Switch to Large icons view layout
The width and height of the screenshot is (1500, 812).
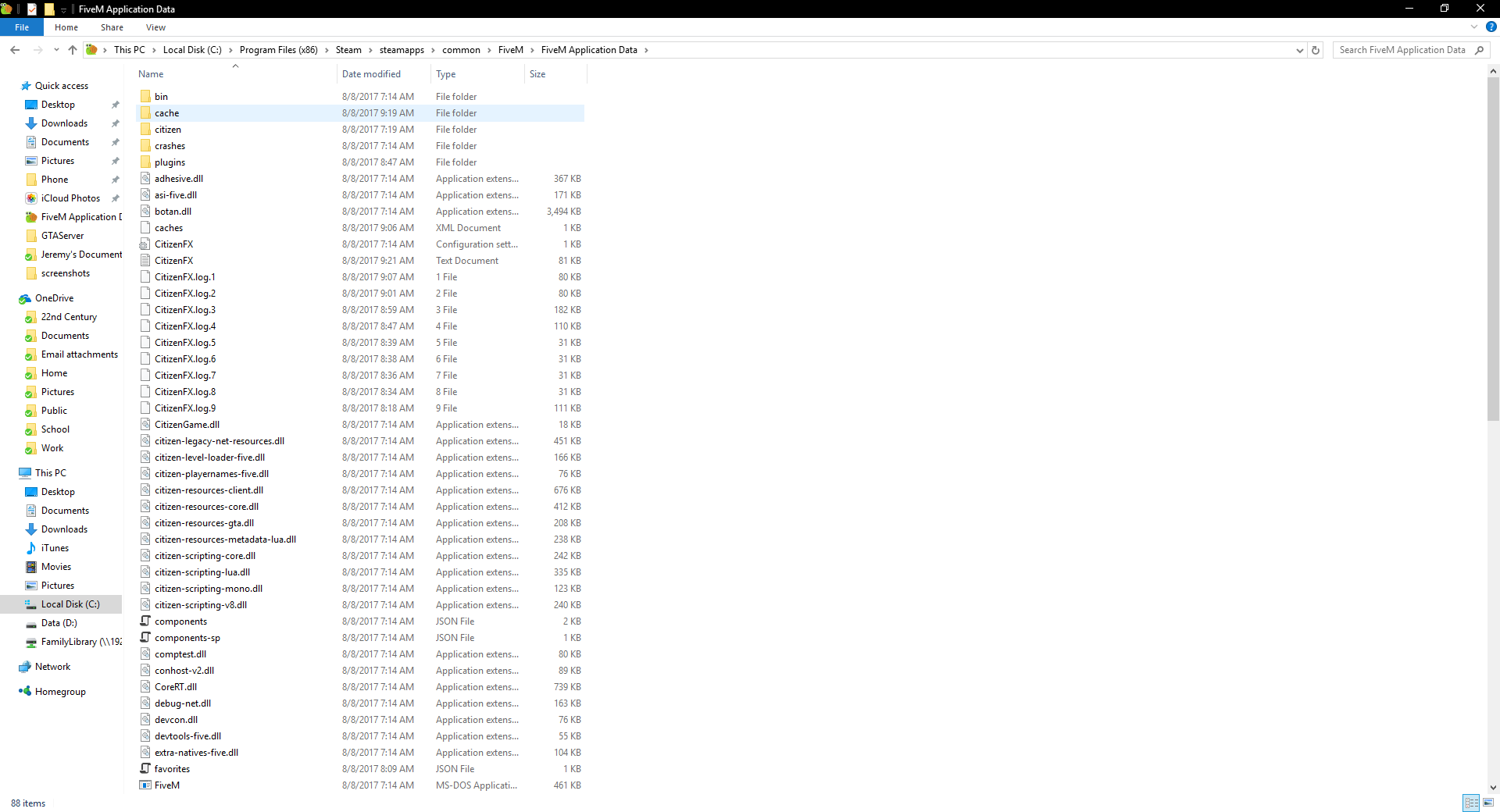[1488, 803]
